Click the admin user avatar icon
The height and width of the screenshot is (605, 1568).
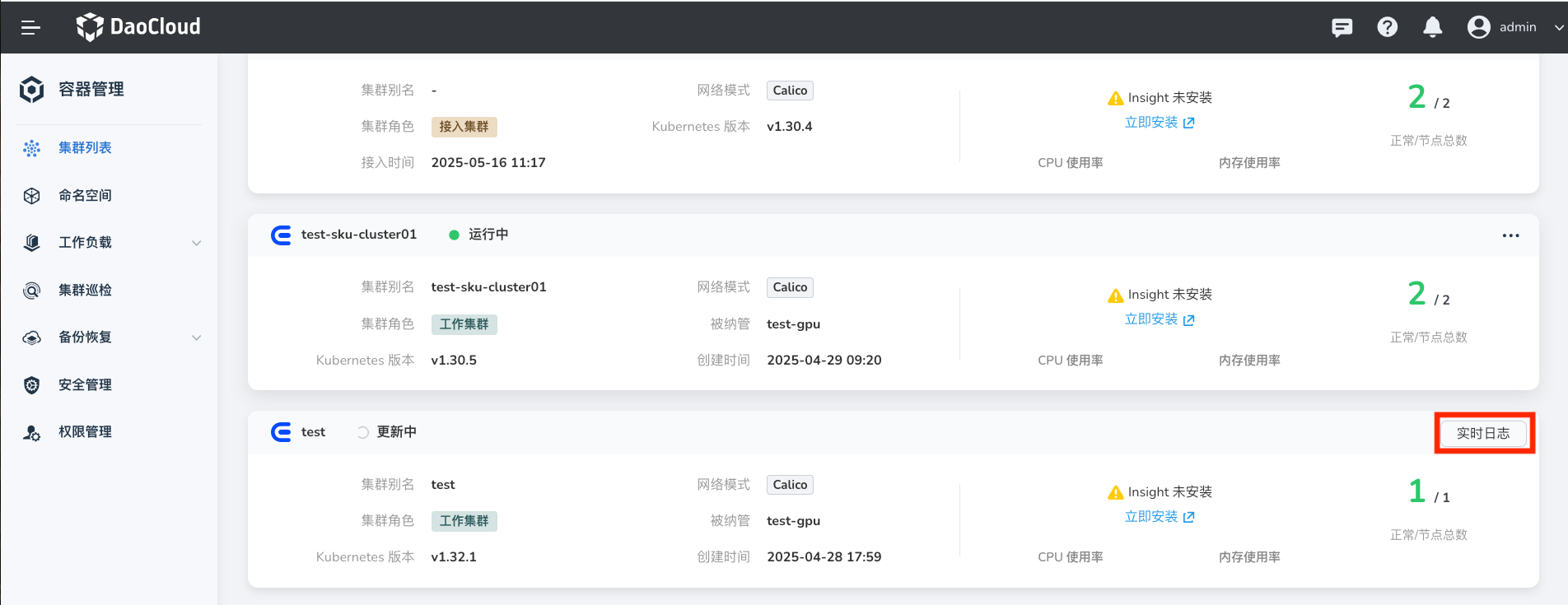[1478, 27]
